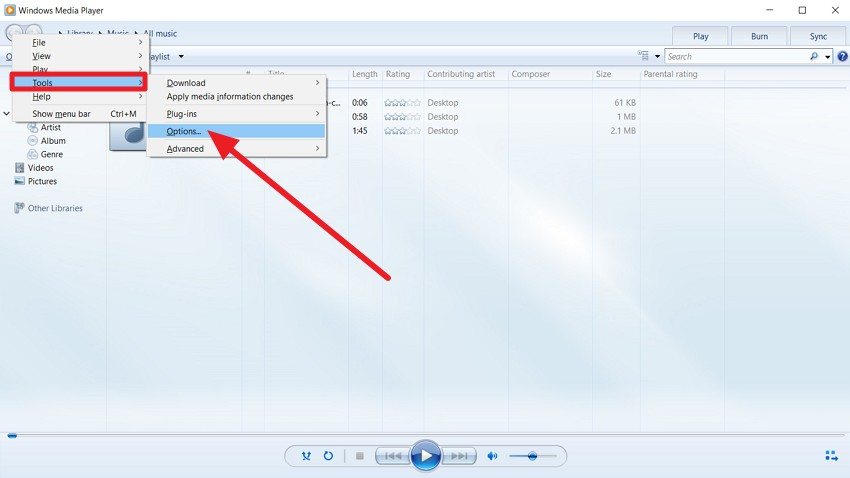The image size is (850, 478).
Task: Sort by the Length column header
Action: coord(364,74)
